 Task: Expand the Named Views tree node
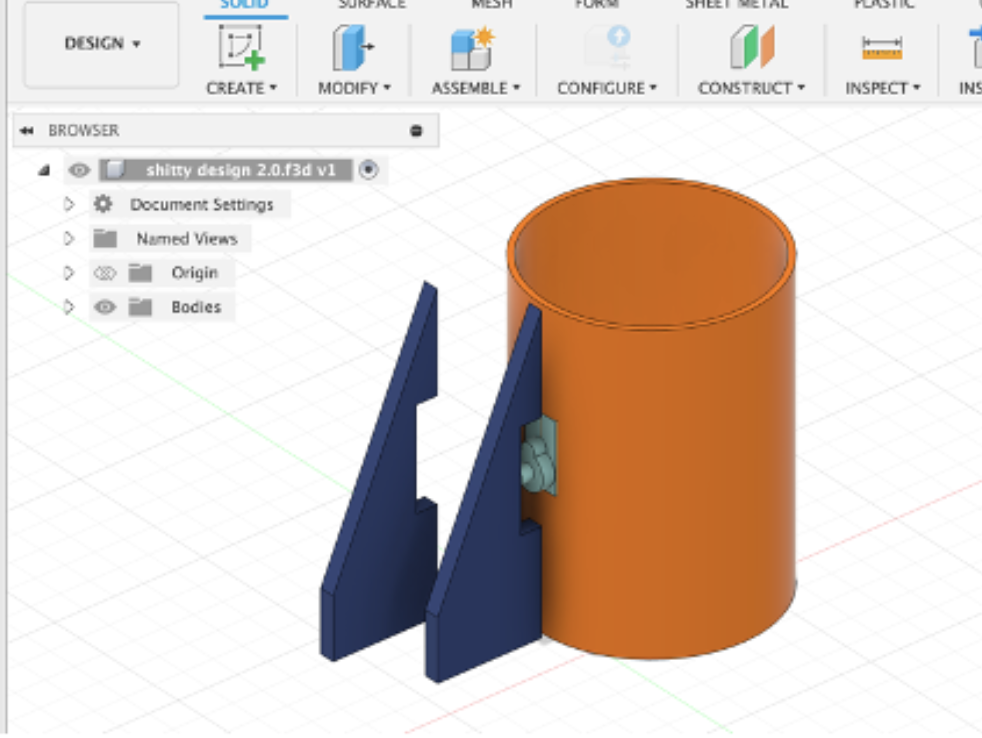(69, 239)
